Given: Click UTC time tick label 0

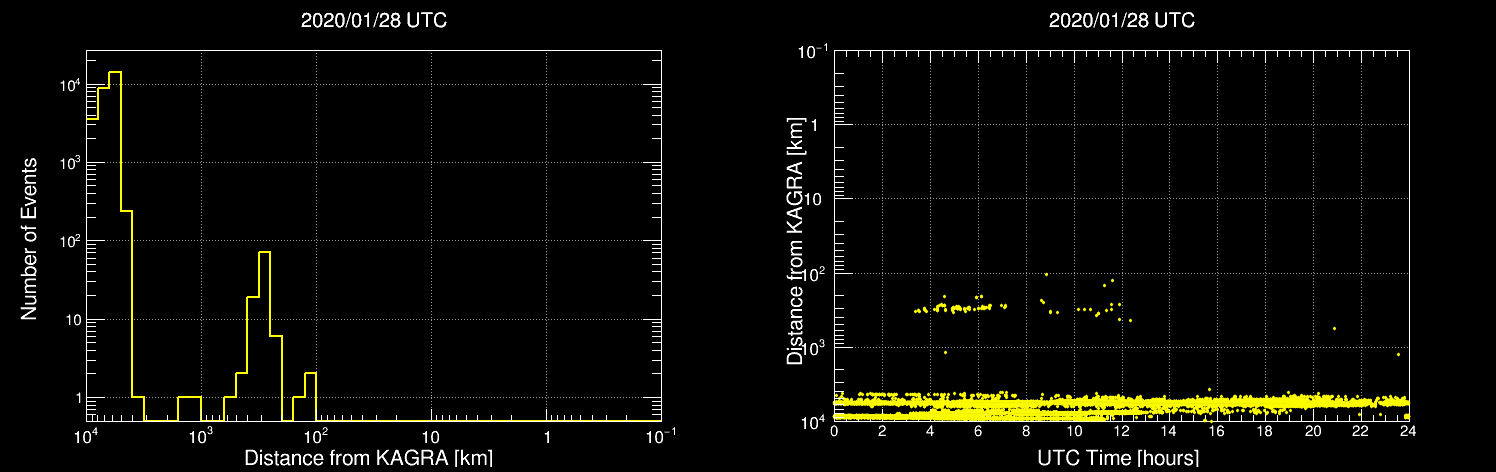Looking at the screenshot, I should pyautogui.click(x=834, y=432).
